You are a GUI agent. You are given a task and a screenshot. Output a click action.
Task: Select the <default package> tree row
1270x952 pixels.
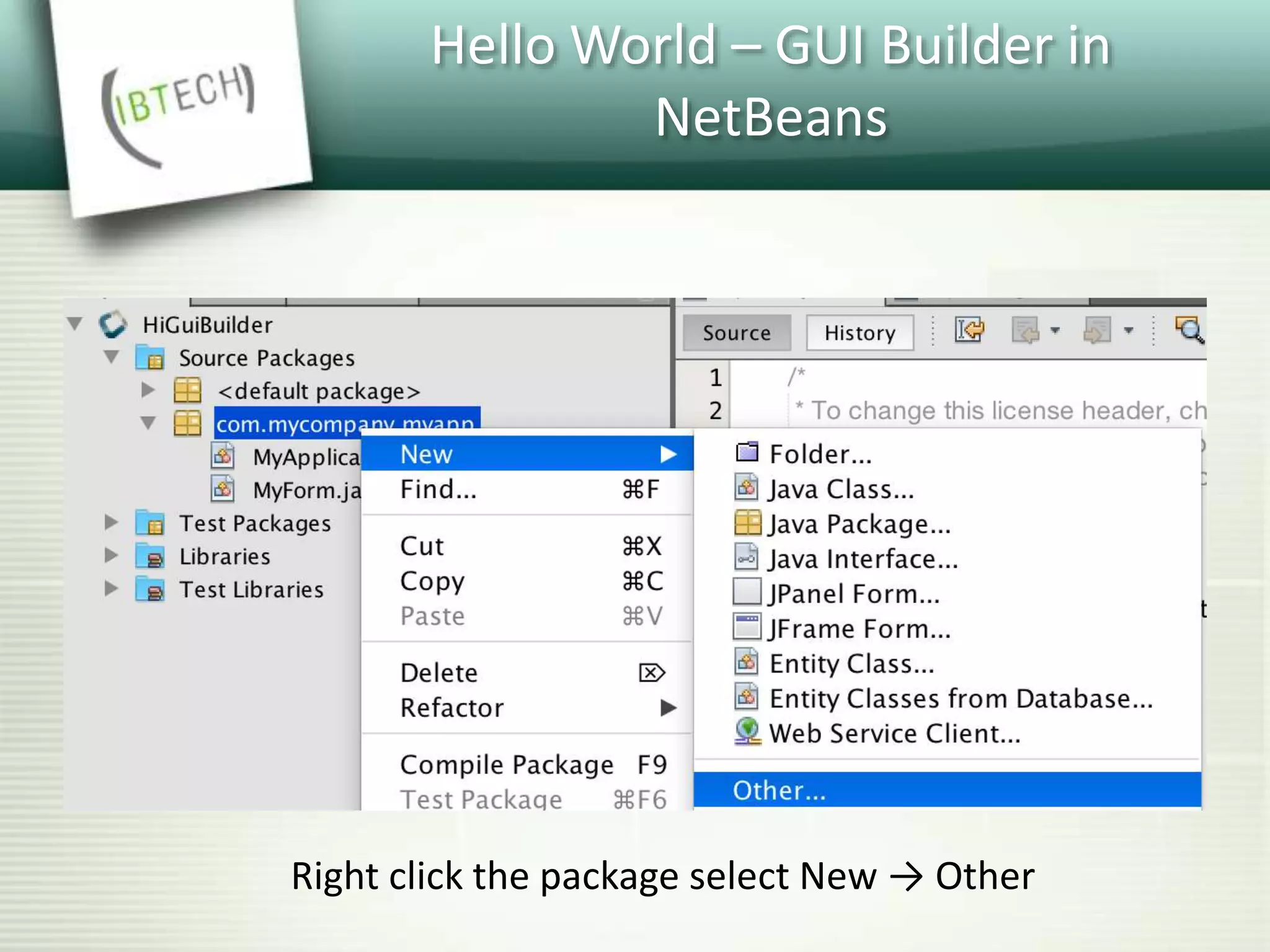319,391
